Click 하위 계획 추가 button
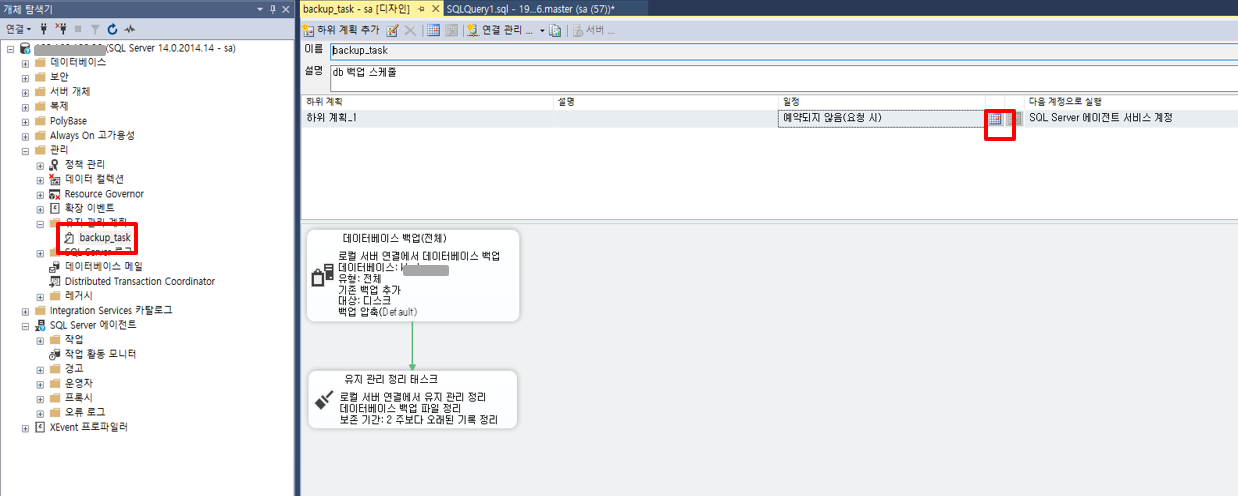Viewport: 1238px width, 496px height. click(342, 30)
